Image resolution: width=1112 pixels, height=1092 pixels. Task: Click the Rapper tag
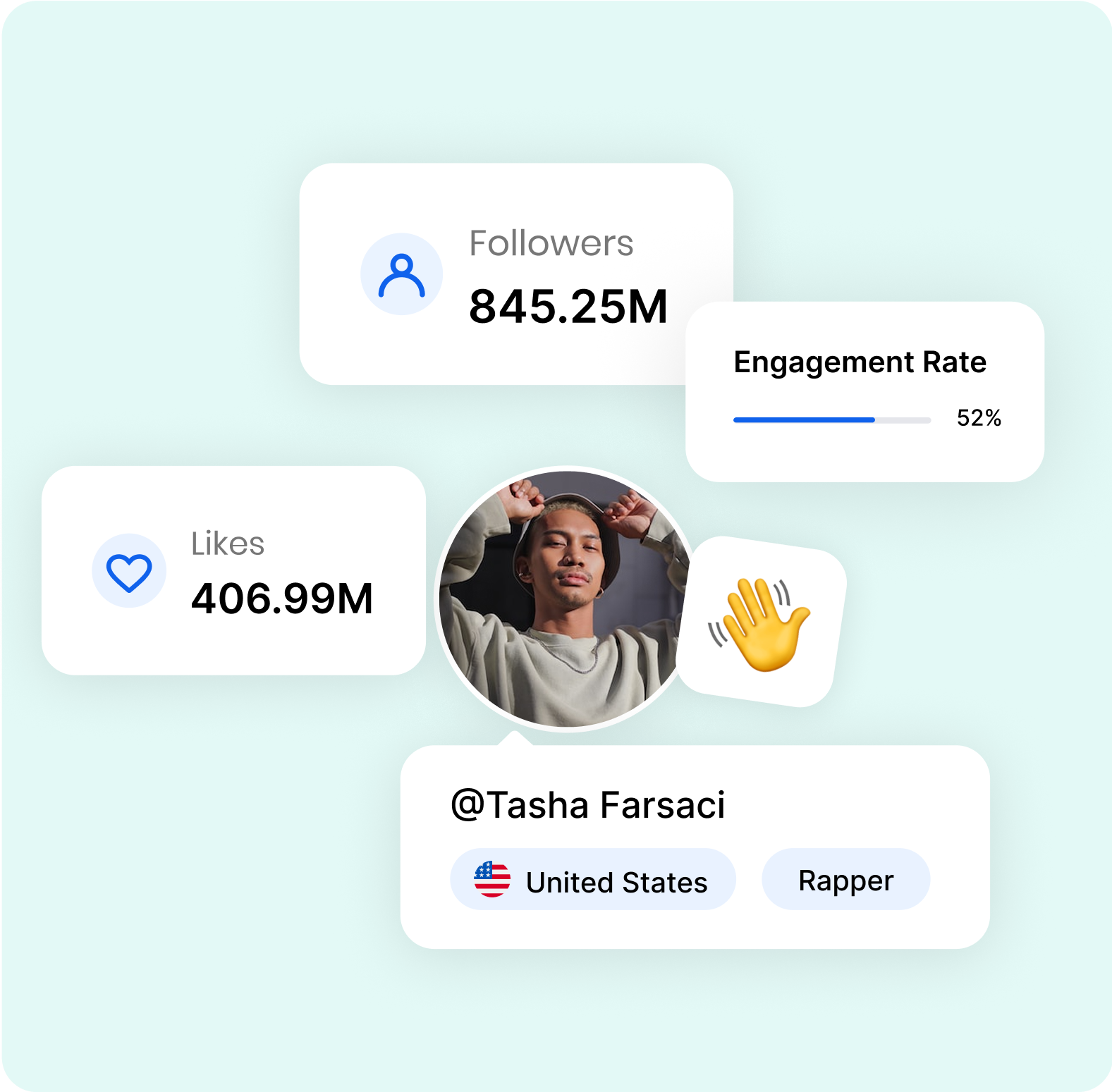coord(845,880)
